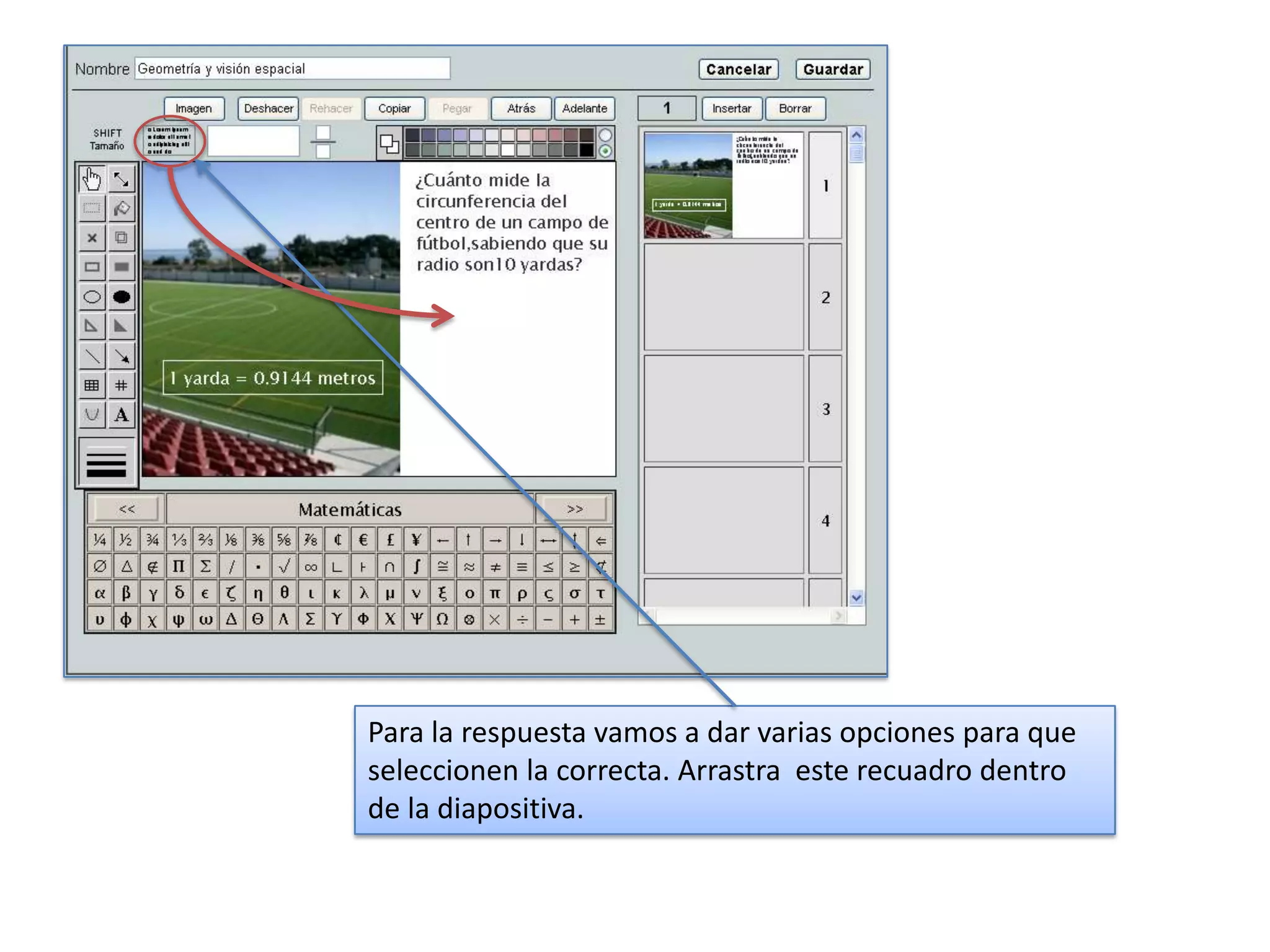Click the Cancelar button
Screen dimensions: 1270x952
[x=739, y=69]
